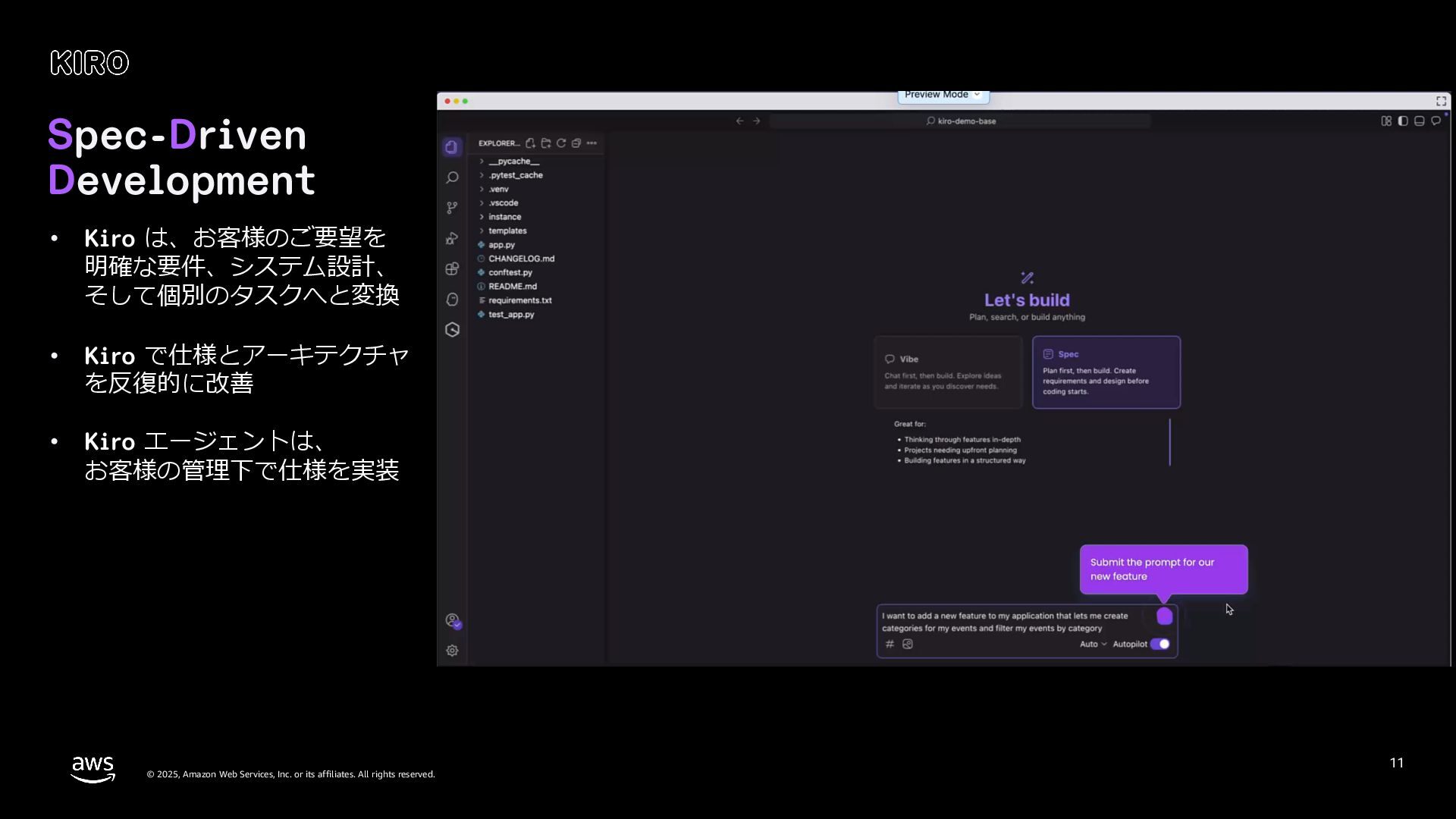The image size is (1456, 819).
Task: Click the kiro-demo-base command search field
Action: tap(960, 121)
